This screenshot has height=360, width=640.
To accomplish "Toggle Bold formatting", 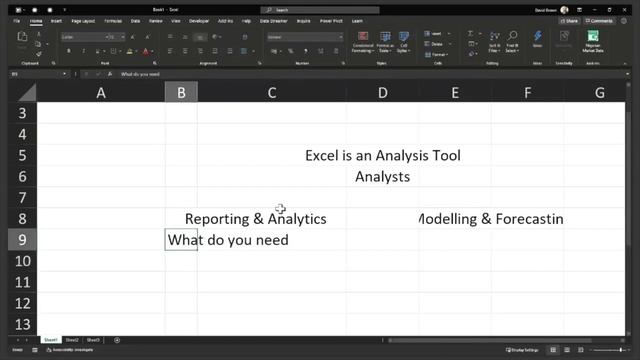I will coord(69,51).
